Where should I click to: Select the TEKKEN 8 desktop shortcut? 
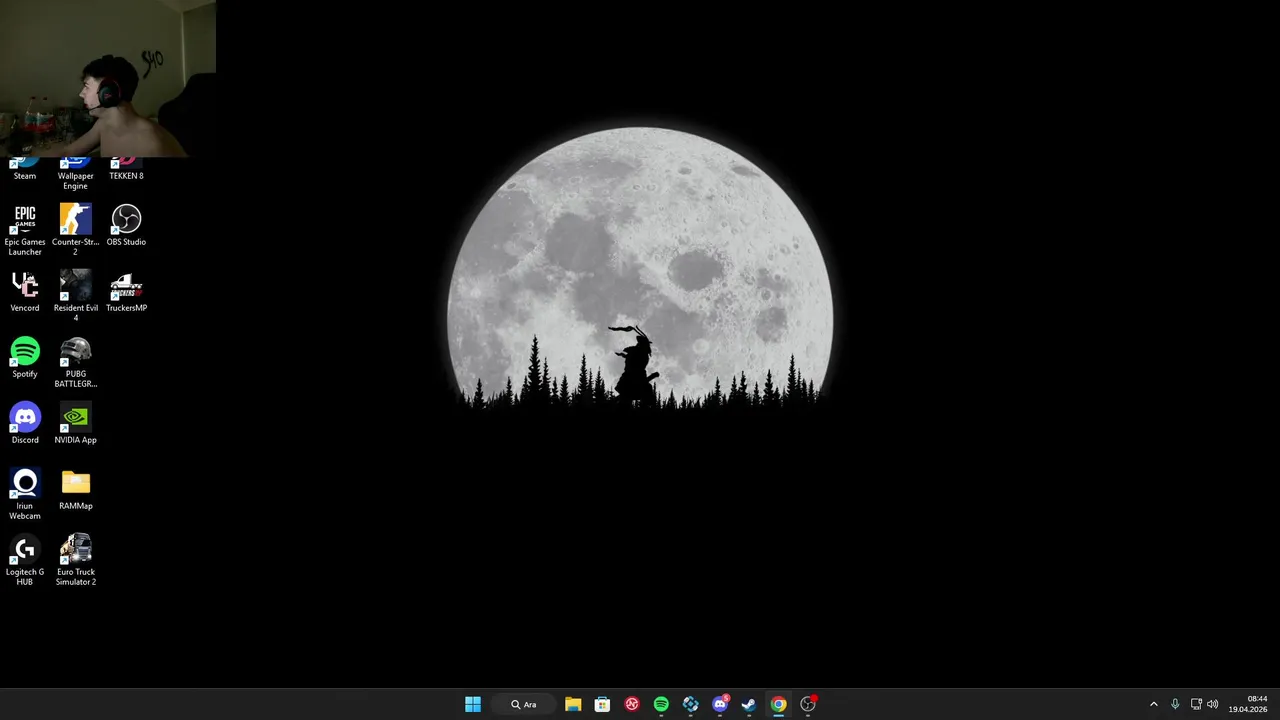click(126, 170)
